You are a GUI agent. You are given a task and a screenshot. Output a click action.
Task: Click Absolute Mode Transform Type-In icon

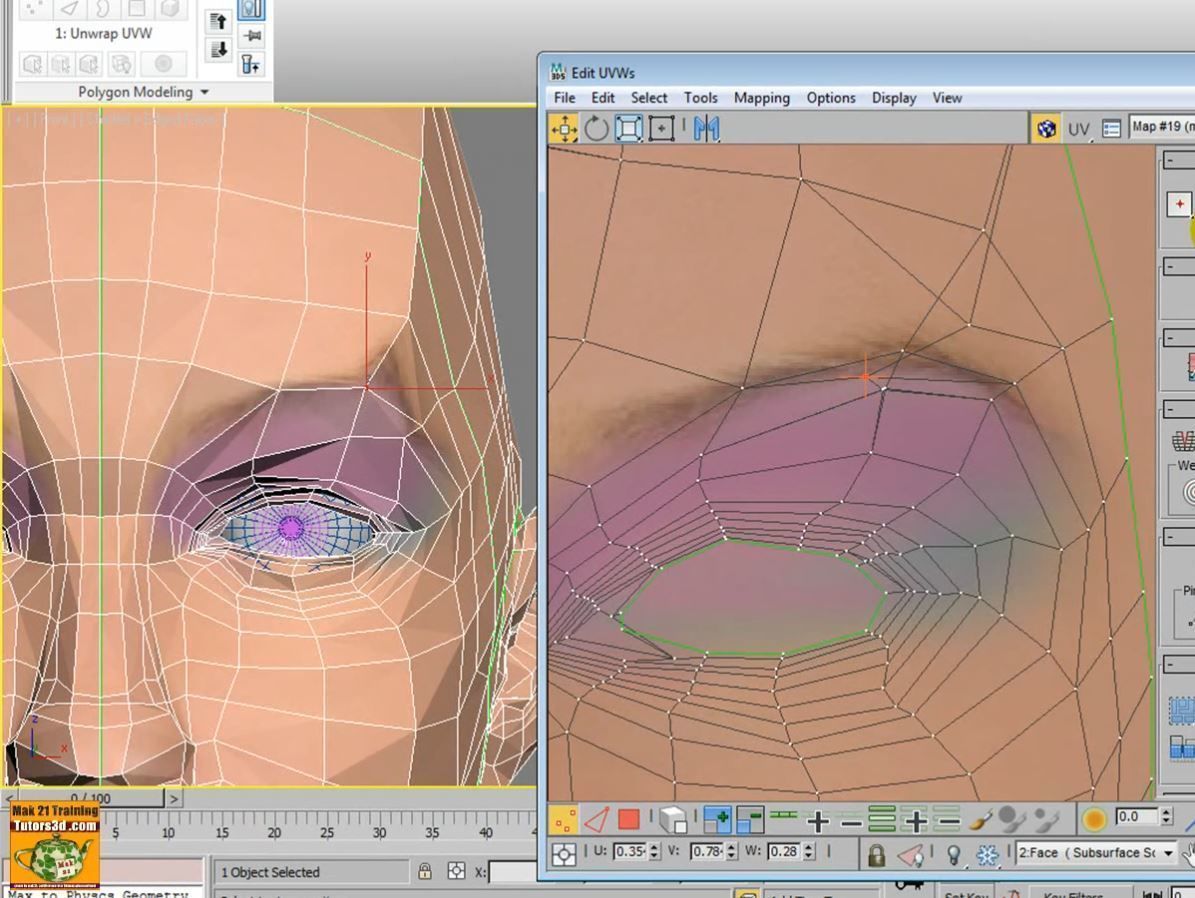point(456,871)
